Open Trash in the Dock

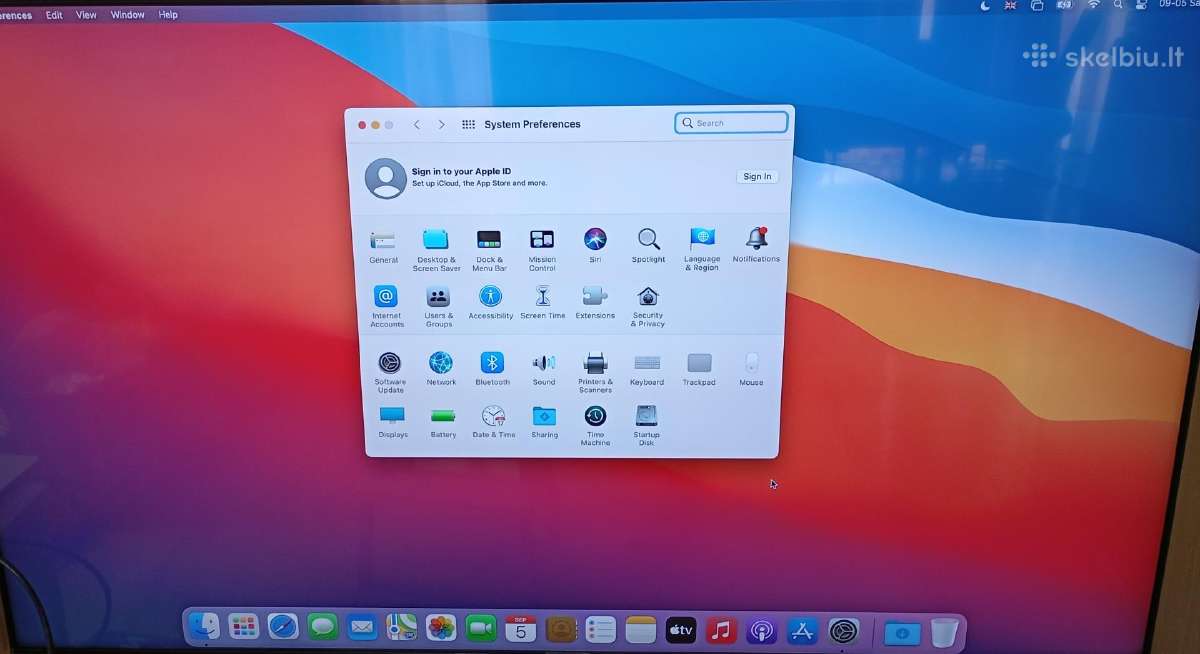point(944,633)
